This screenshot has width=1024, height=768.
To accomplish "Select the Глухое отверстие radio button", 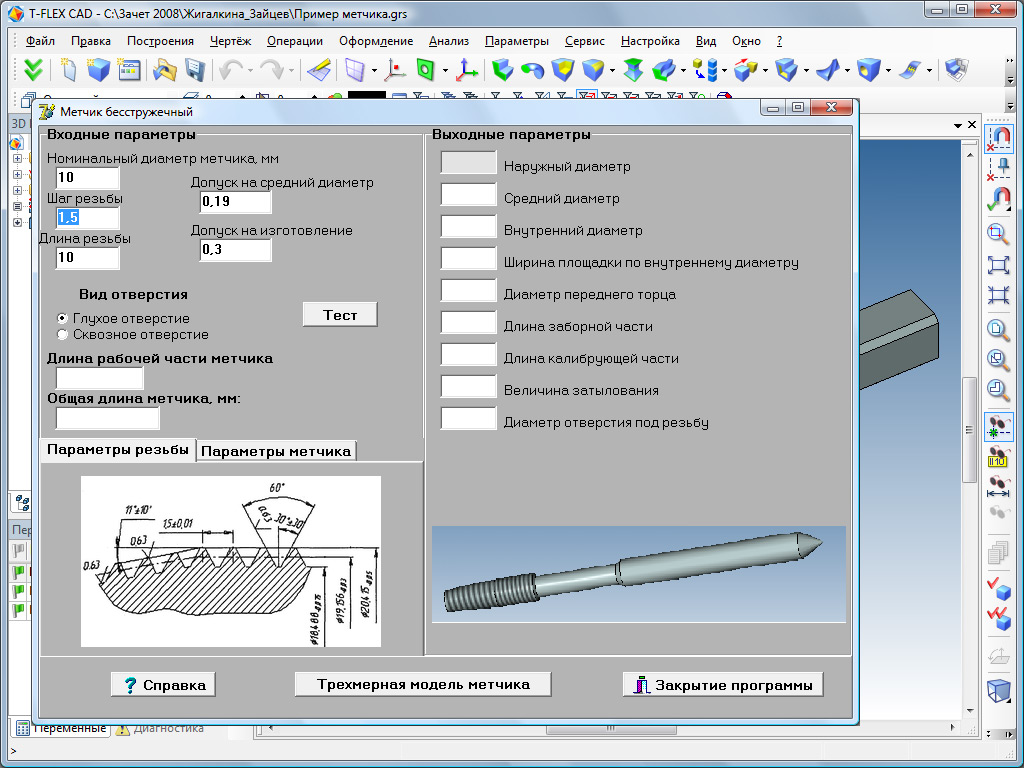I will click(63, 318).
